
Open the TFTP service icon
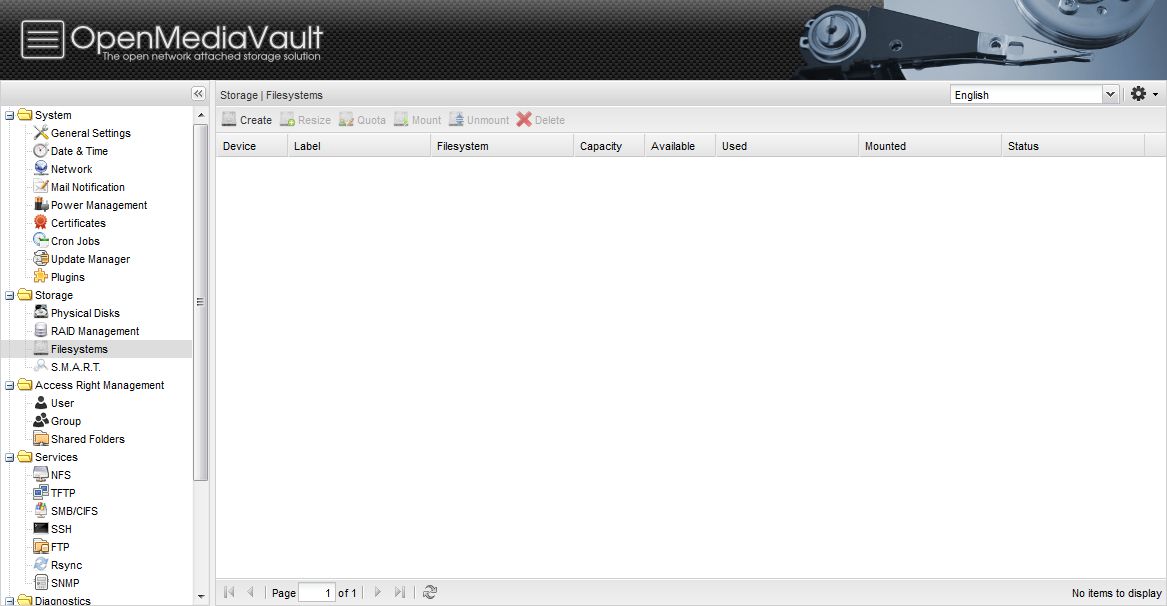coord(41,492)
